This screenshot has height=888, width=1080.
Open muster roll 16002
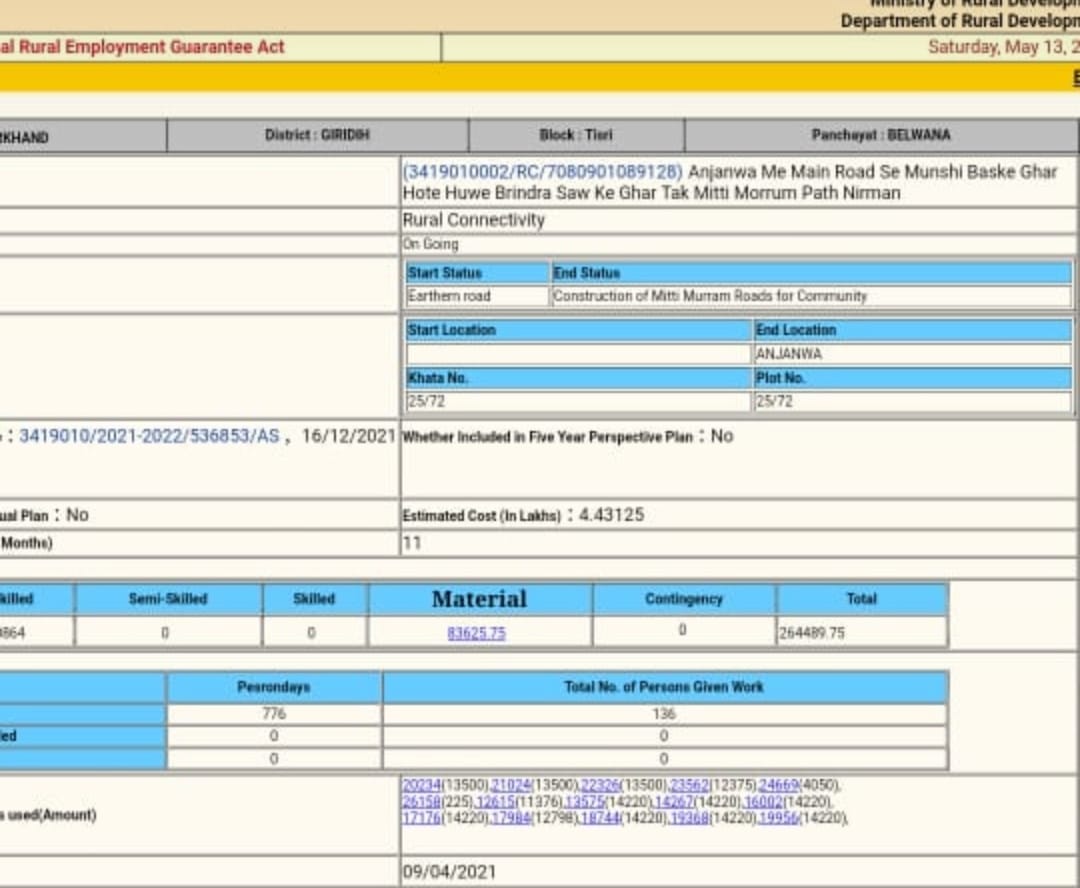coord(763,802)
